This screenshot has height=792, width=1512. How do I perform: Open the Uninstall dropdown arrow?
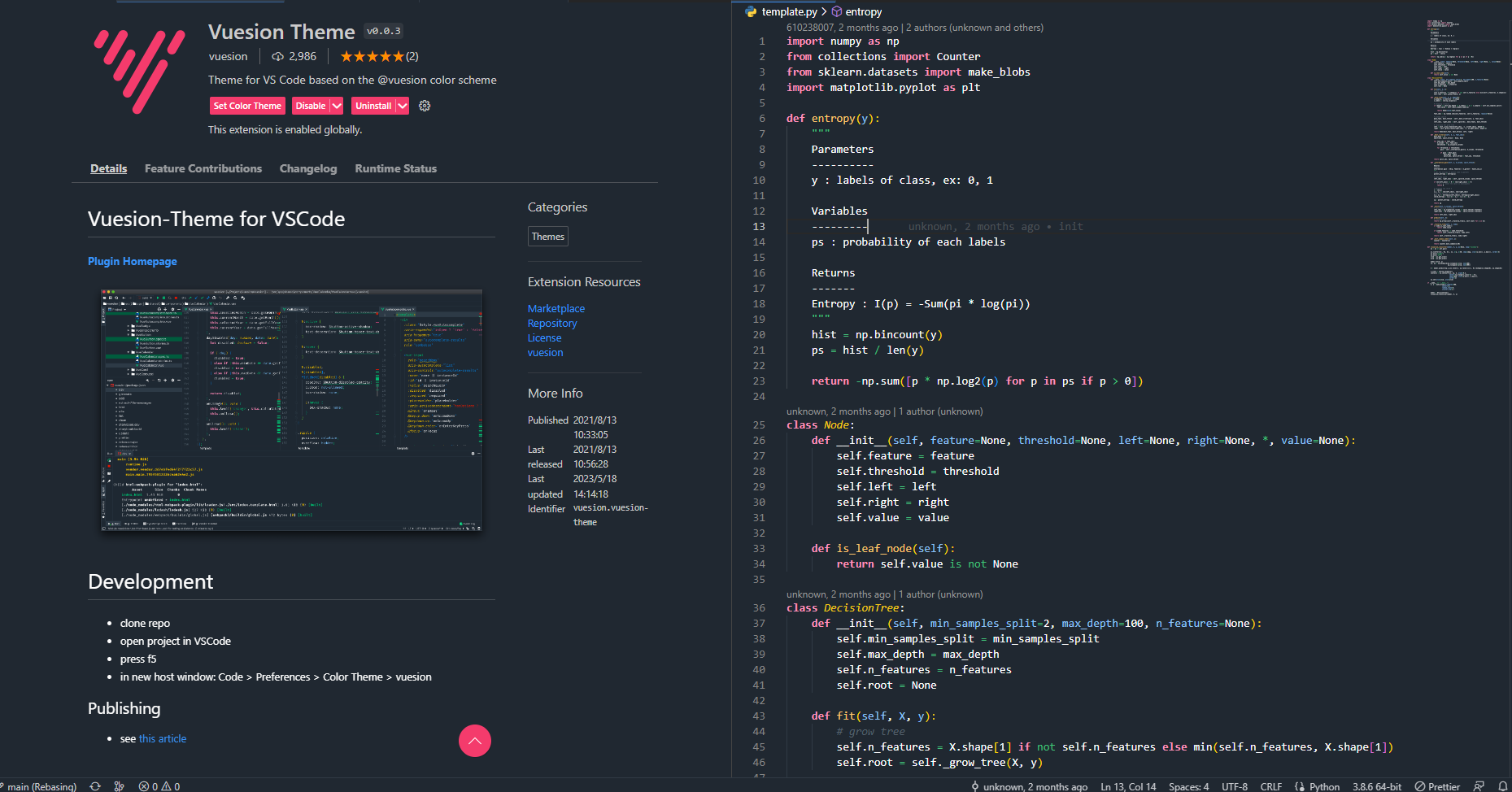[x=402, y=106]
